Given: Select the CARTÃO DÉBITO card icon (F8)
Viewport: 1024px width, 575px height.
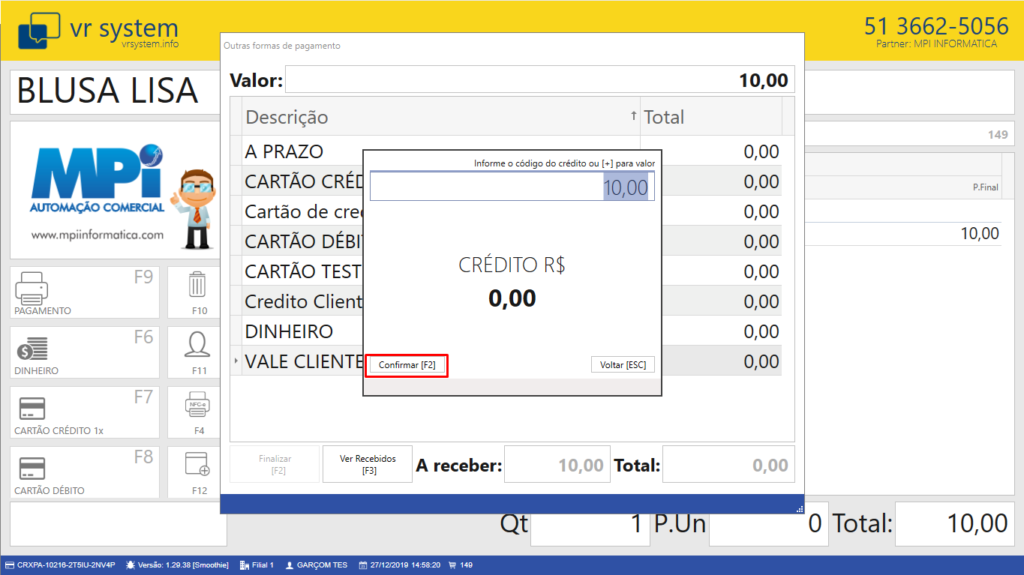Looking at the screenshot, I should click(31, 468).
